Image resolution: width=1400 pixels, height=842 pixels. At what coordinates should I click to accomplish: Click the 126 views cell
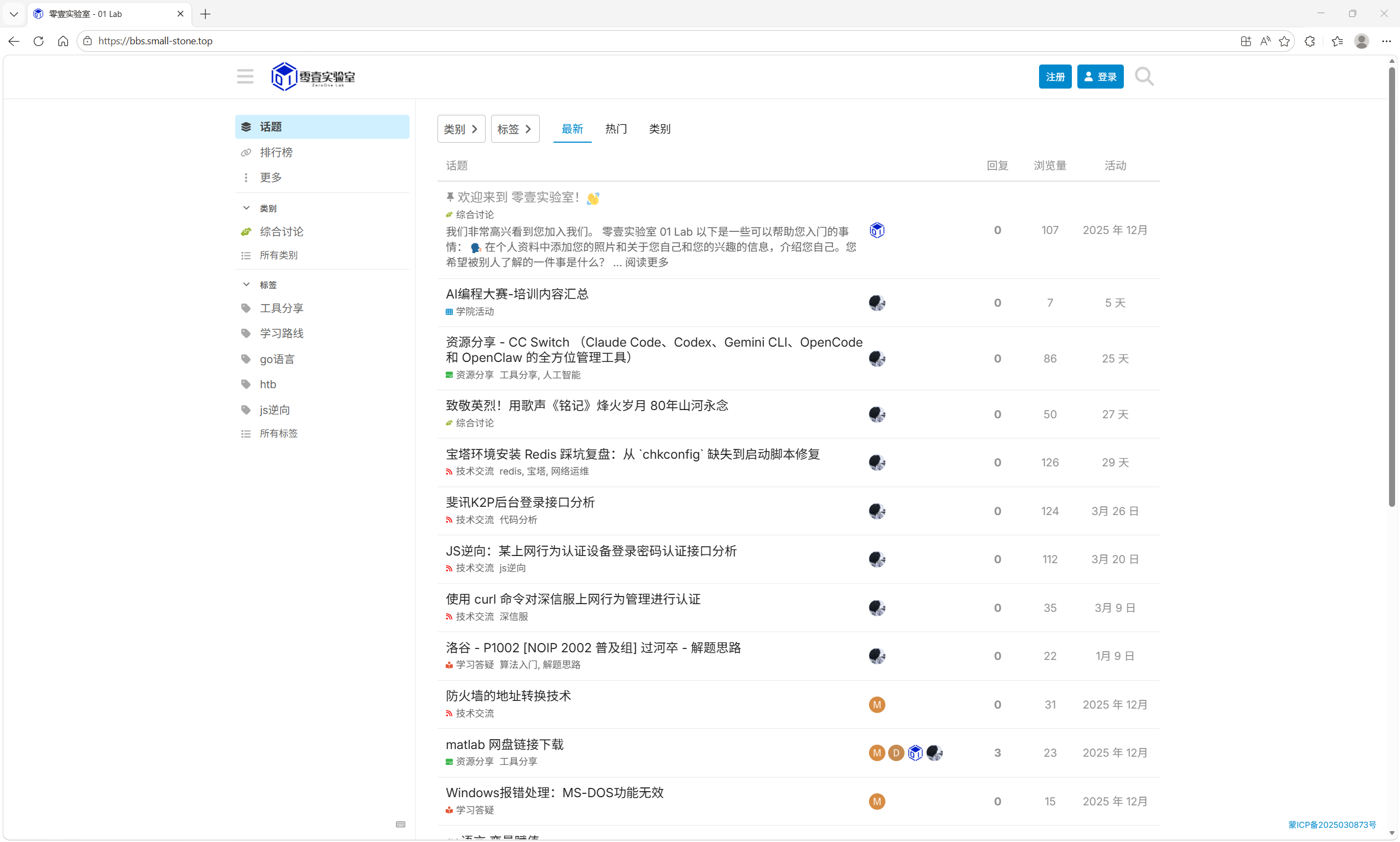pos(1050,463)
